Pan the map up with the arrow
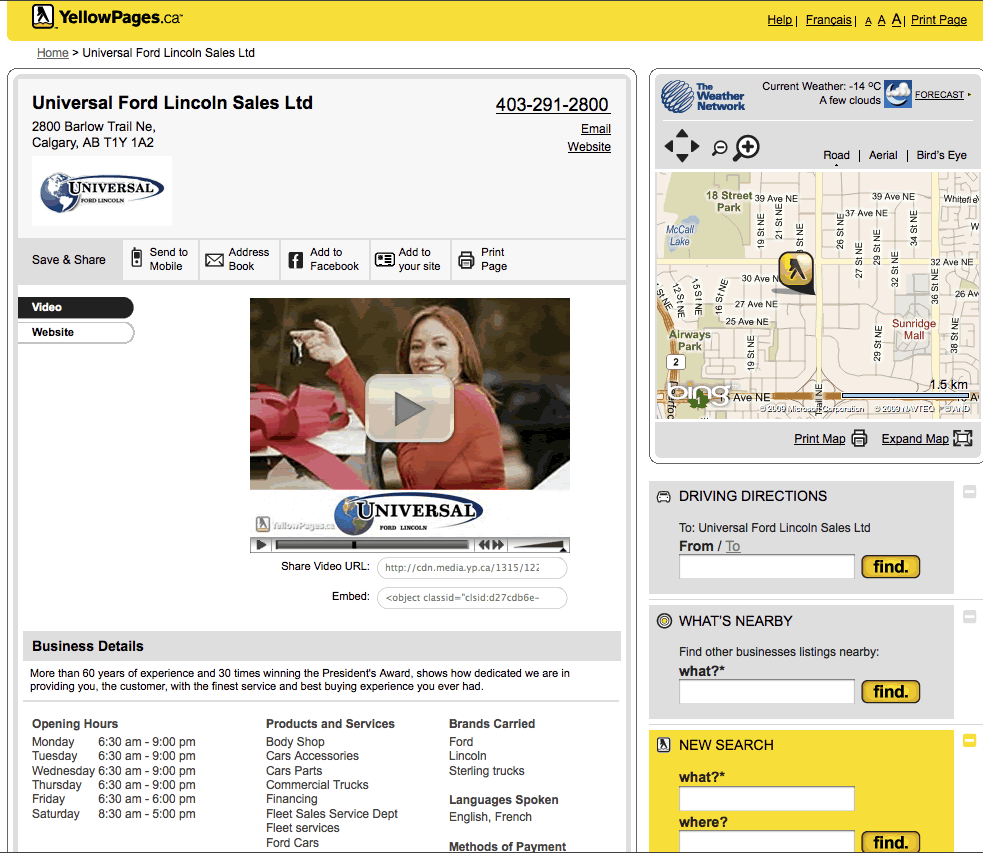Image resolution: width=983 pixels, height=853 pixels. 682,133
